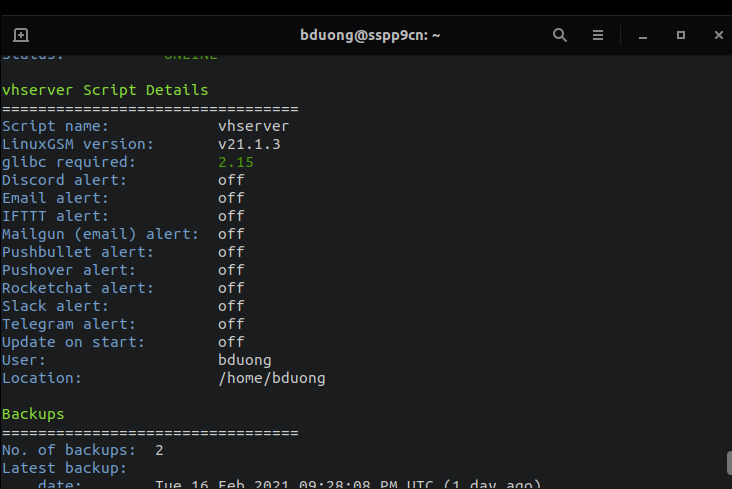The image size is (732, 489).
Task: Click the bduong@sspp9cn window title
Action: (x=370, y=34)
